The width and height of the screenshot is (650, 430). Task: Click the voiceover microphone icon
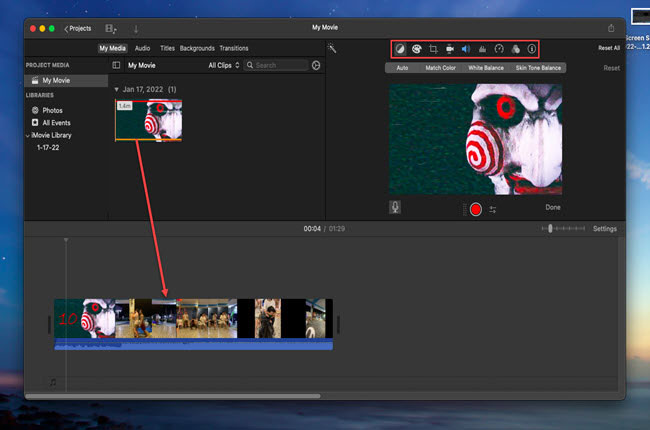tap(395, 207)
